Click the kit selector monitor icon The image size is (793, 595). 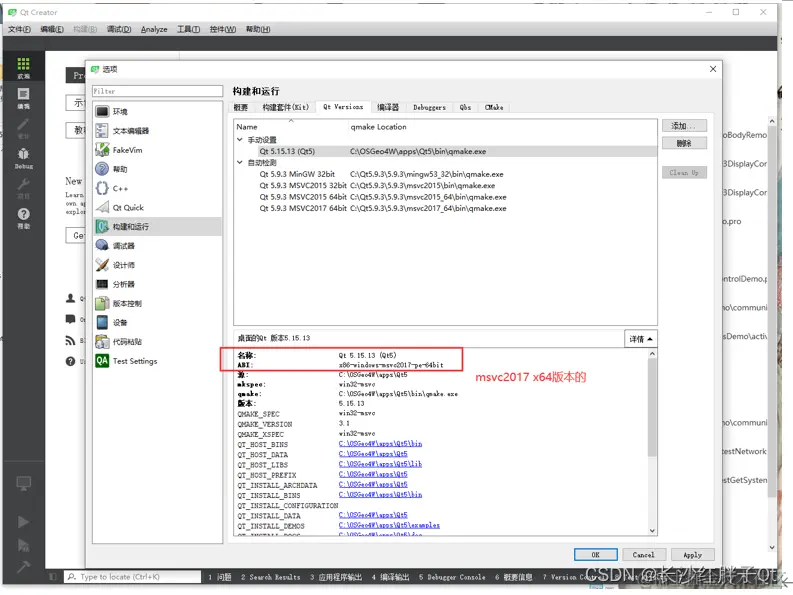point(23,483)
